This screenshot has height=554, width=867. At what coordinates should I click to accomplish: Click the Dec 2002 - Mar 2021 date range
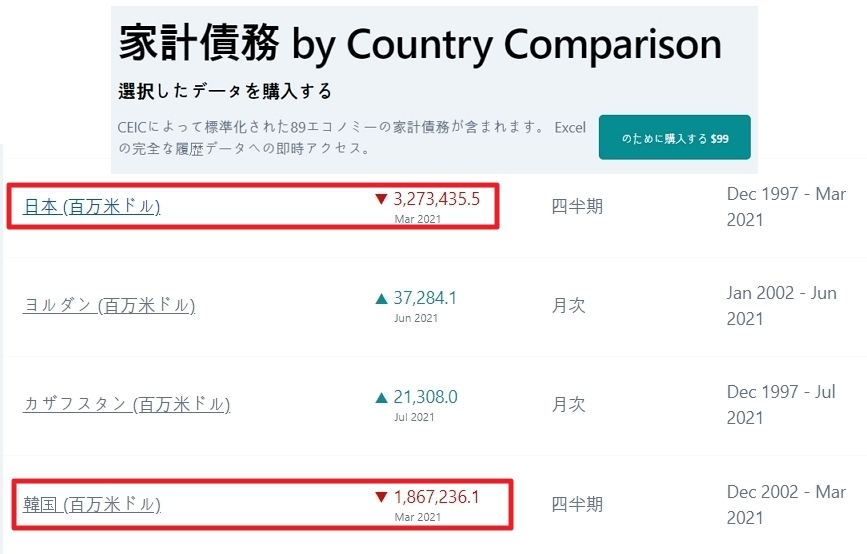click(786, 504)
